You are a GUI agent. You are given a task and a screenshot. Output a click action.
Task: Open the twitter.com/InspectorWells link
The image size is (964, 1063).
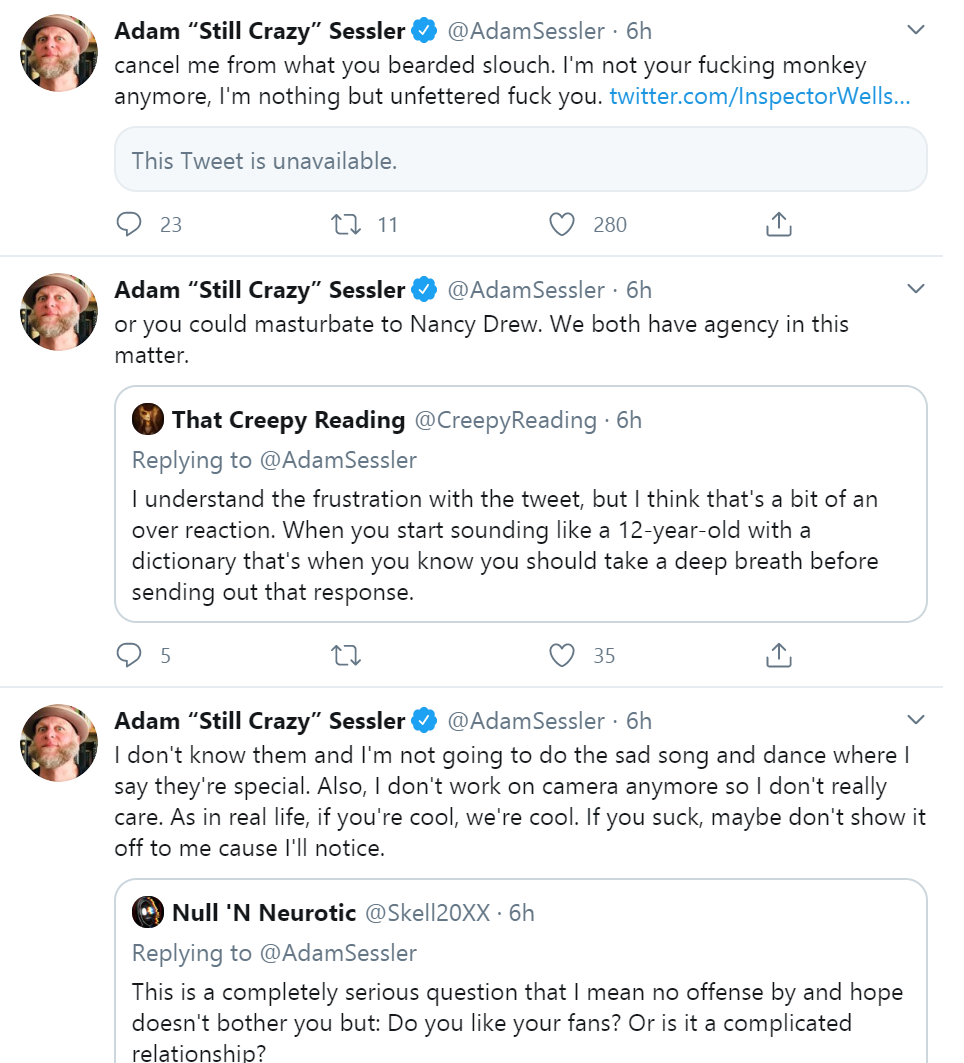[x=759, y=96]
